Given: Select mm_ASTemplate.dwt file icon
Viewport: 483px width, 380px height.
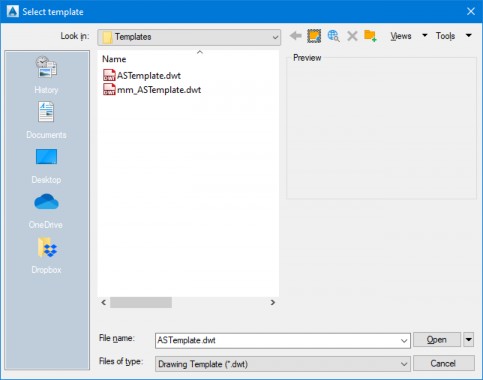Looking at the screenshot, I should pos(109,89).
